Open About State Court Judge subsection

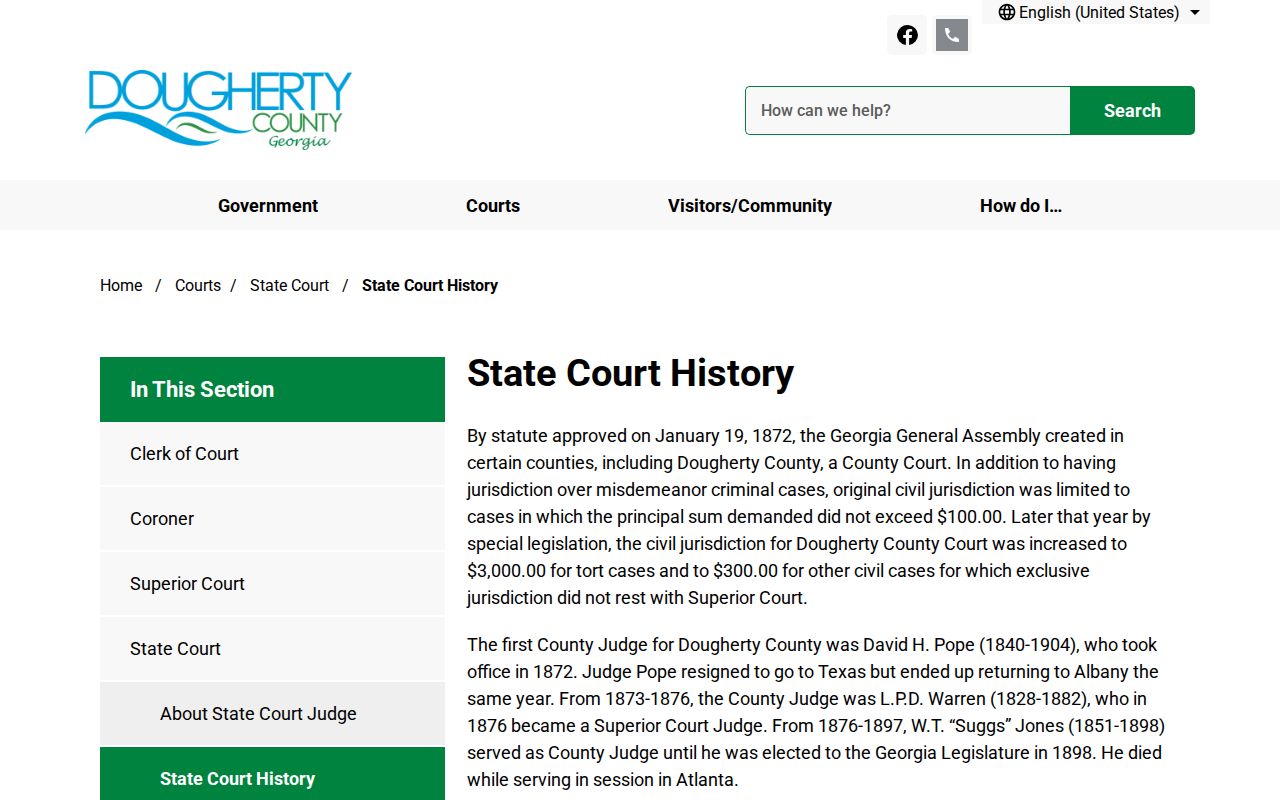coord(272,714)
